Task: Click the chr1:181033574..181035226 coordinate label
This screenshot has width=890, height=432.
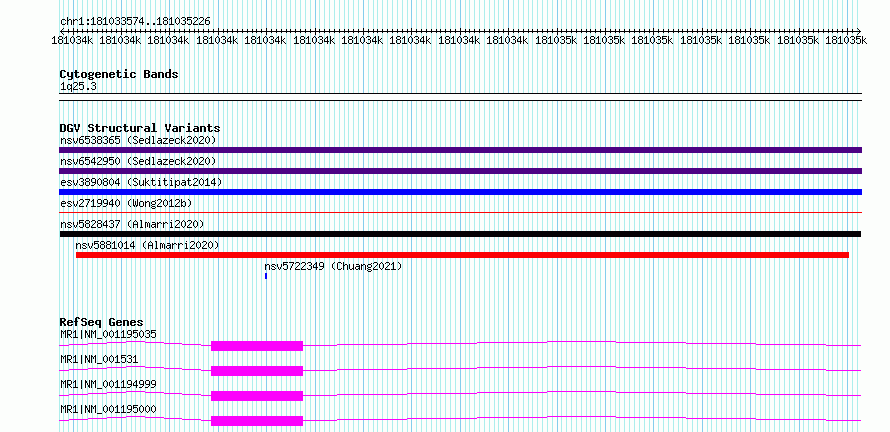Action: (135, 22)
